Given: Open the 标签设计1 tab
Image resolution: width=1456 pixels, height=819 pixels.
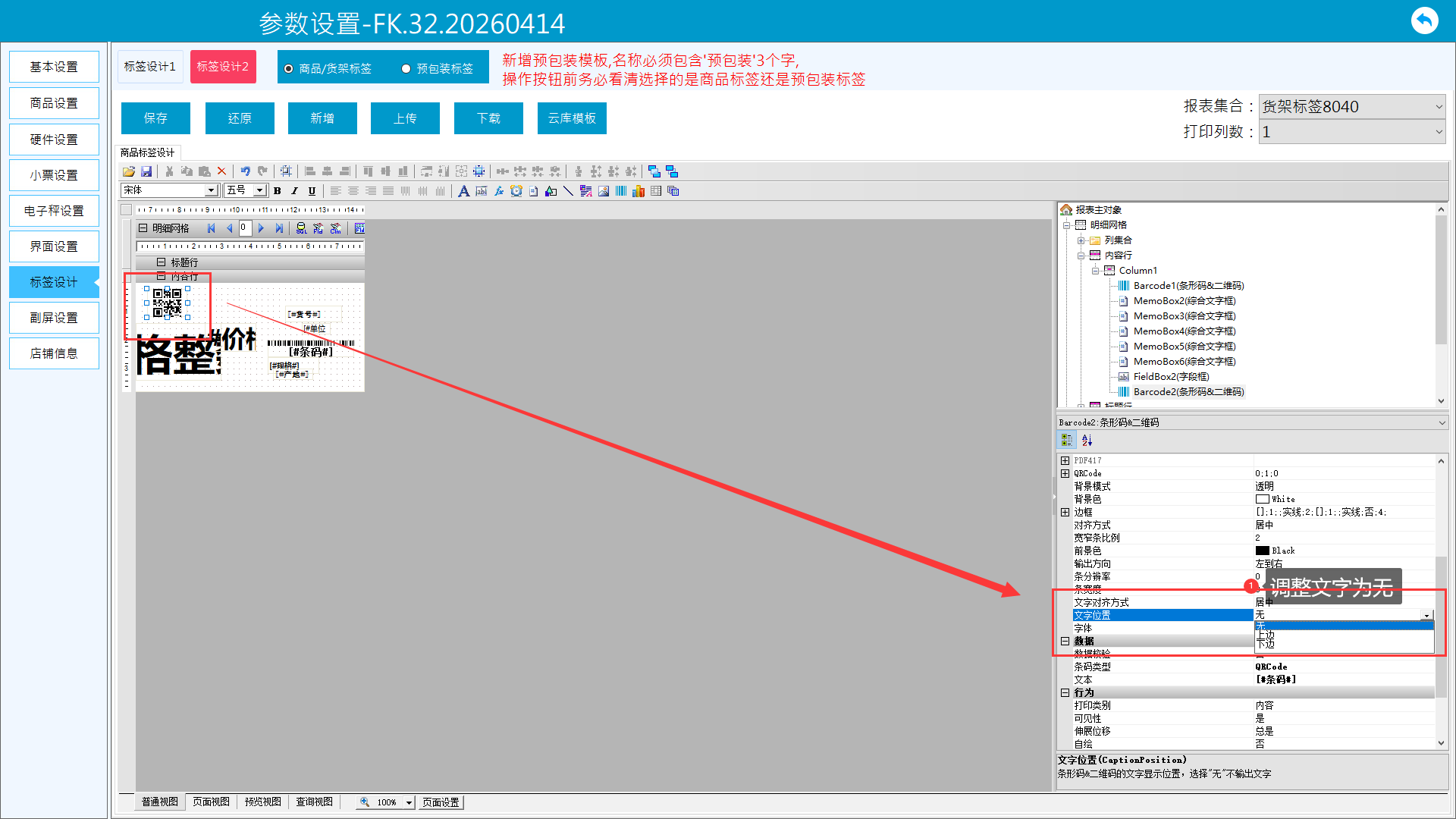Looking at the screenshot, I should coord(150,67).
